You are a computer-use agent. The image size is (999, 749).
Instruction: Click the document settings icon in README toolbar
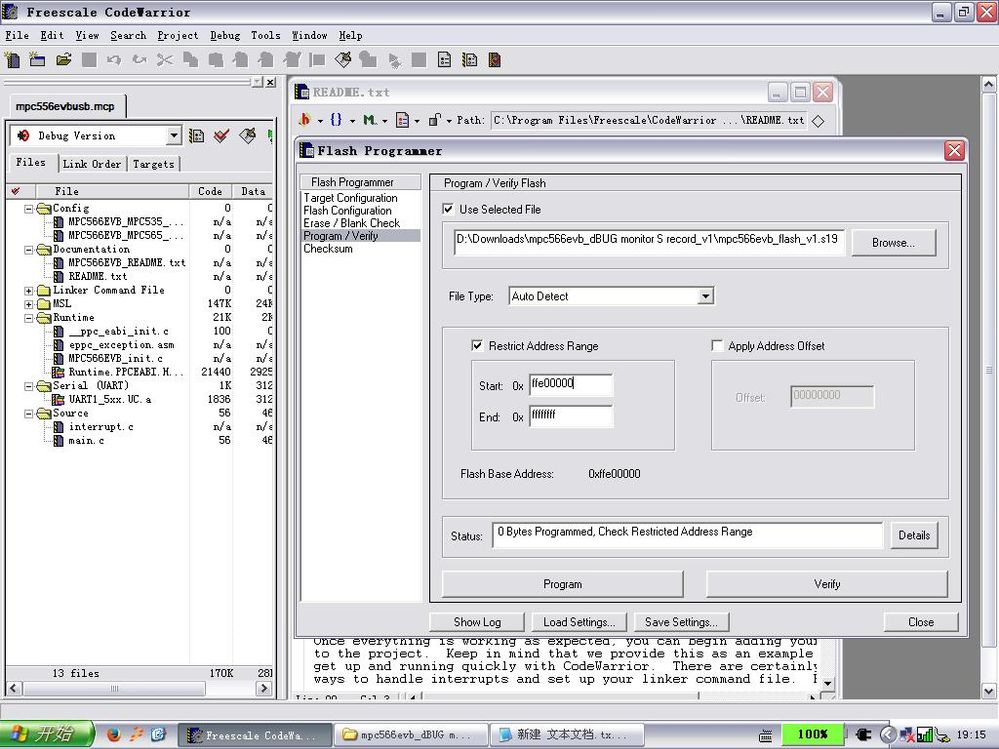pyautogui.click(x=403, y=120)
